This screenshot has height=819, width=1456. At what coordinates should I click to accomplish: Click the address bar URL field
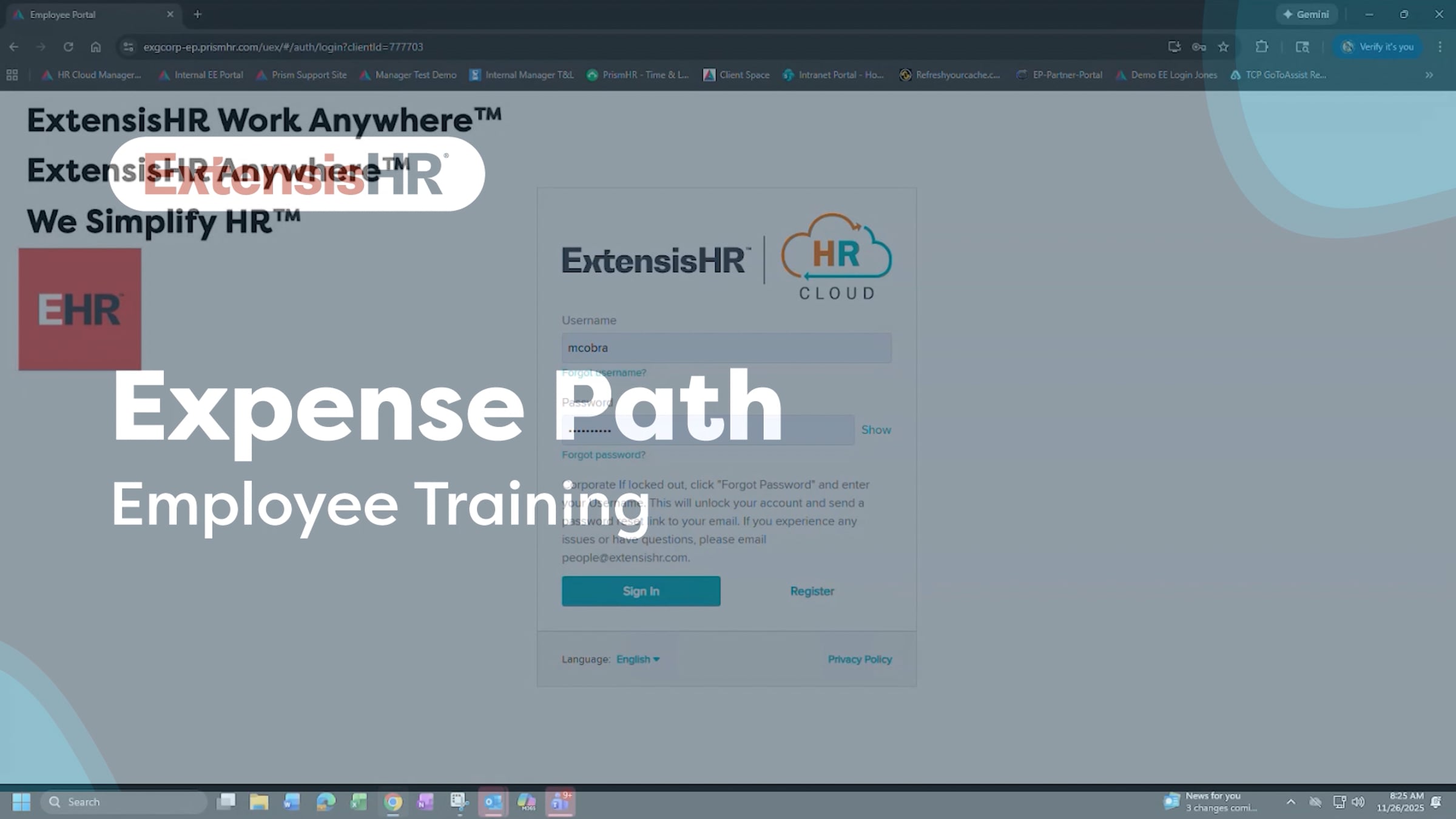coord(637,47)
